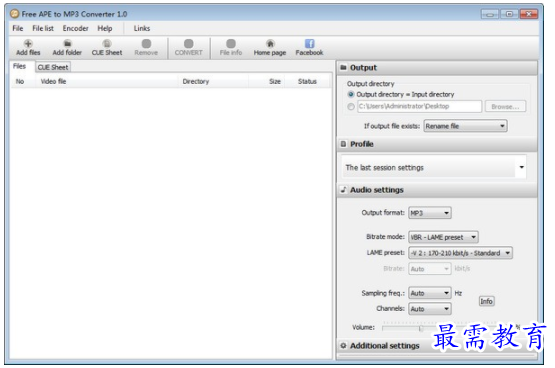Viewport: 555px width, 368px height.
Task: Open CUE Sheet from the toolbar
Action: 107,47
